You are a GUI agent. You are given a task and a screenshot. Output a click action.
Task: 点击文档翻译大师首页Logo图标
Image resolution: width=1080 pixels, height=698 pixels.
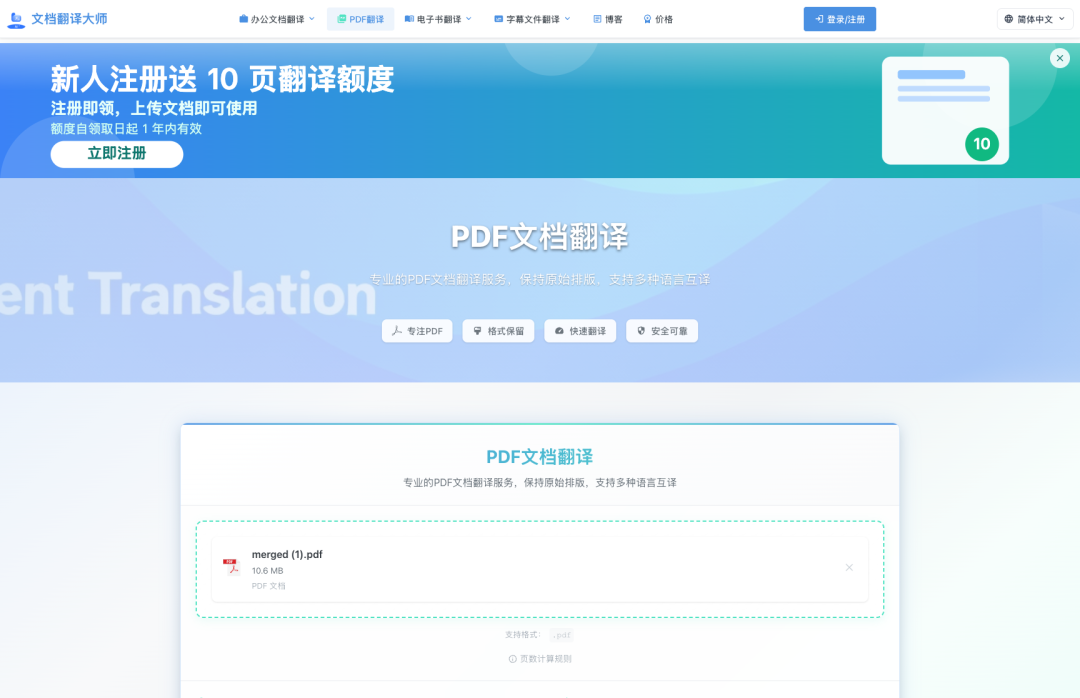coord(16,18)
